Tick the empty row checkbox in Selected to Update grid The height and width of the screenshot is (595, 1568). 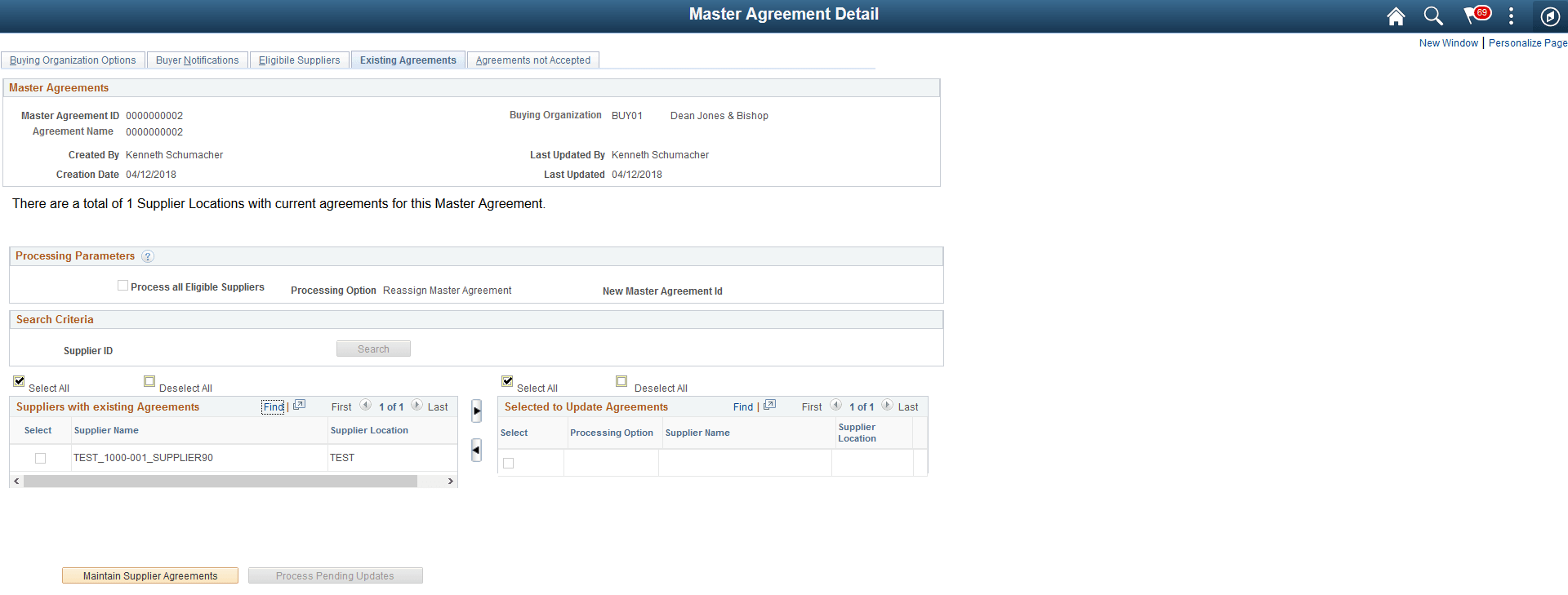(508, 464)
